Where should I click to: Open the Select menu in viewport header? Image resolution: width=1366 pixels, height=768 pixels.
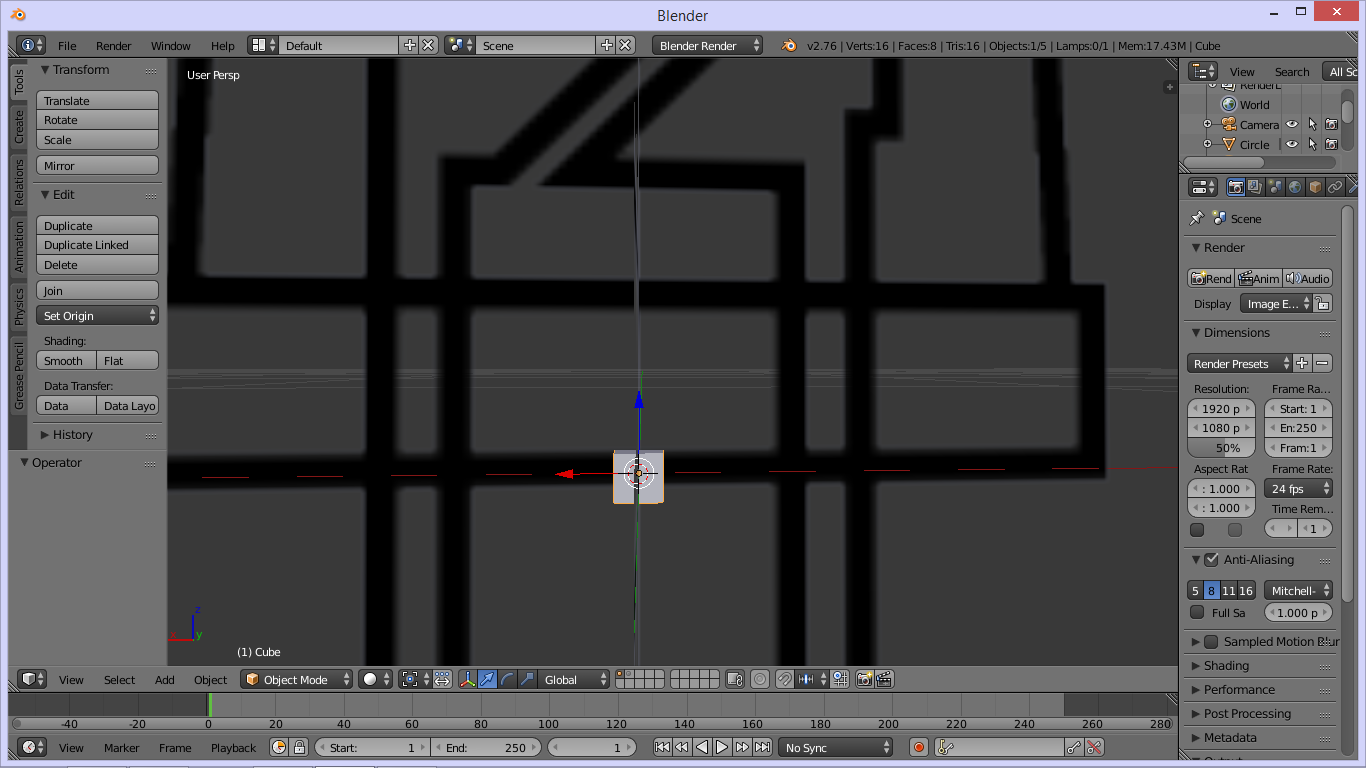119,679
